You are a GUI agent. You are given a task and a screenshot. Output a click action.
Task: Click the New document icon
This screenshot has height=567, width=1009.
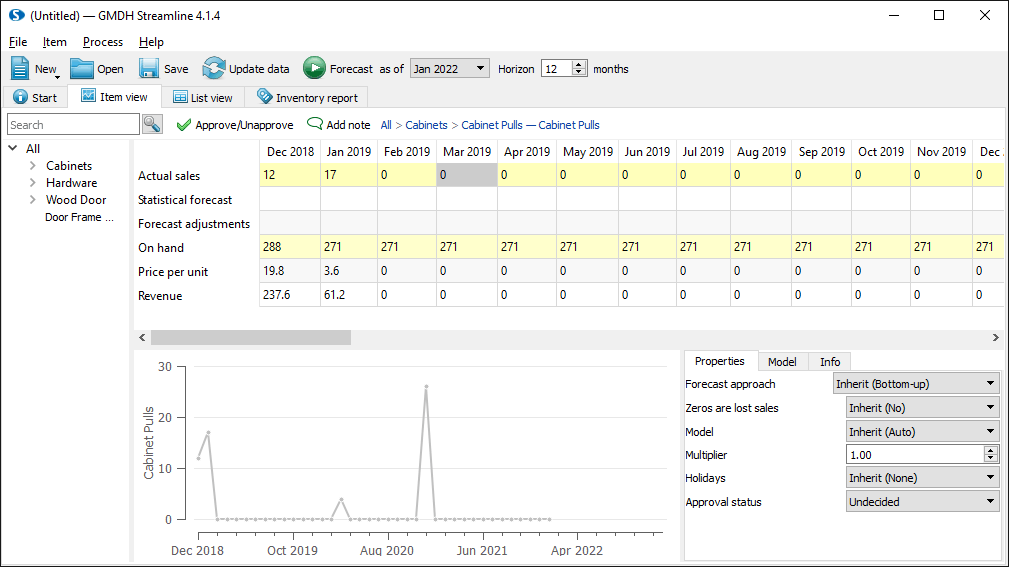coord(20,68)
